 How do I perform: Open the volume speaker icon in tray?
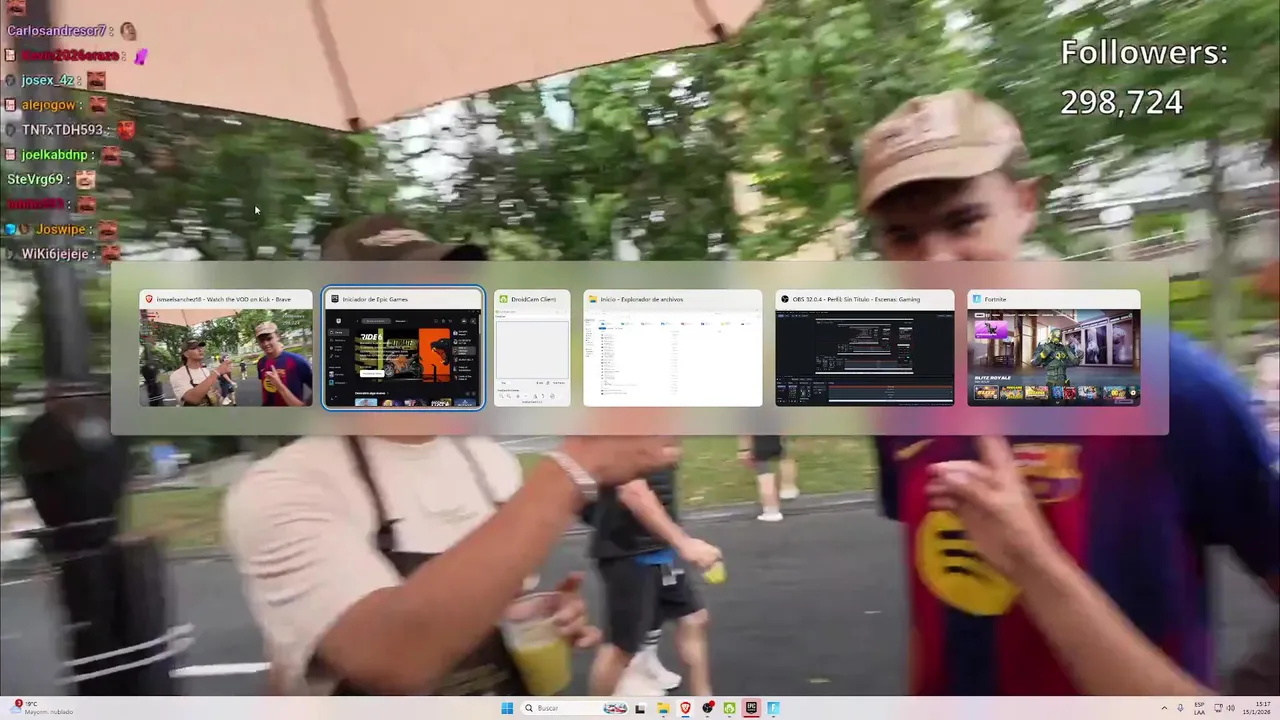[1230, 708]
